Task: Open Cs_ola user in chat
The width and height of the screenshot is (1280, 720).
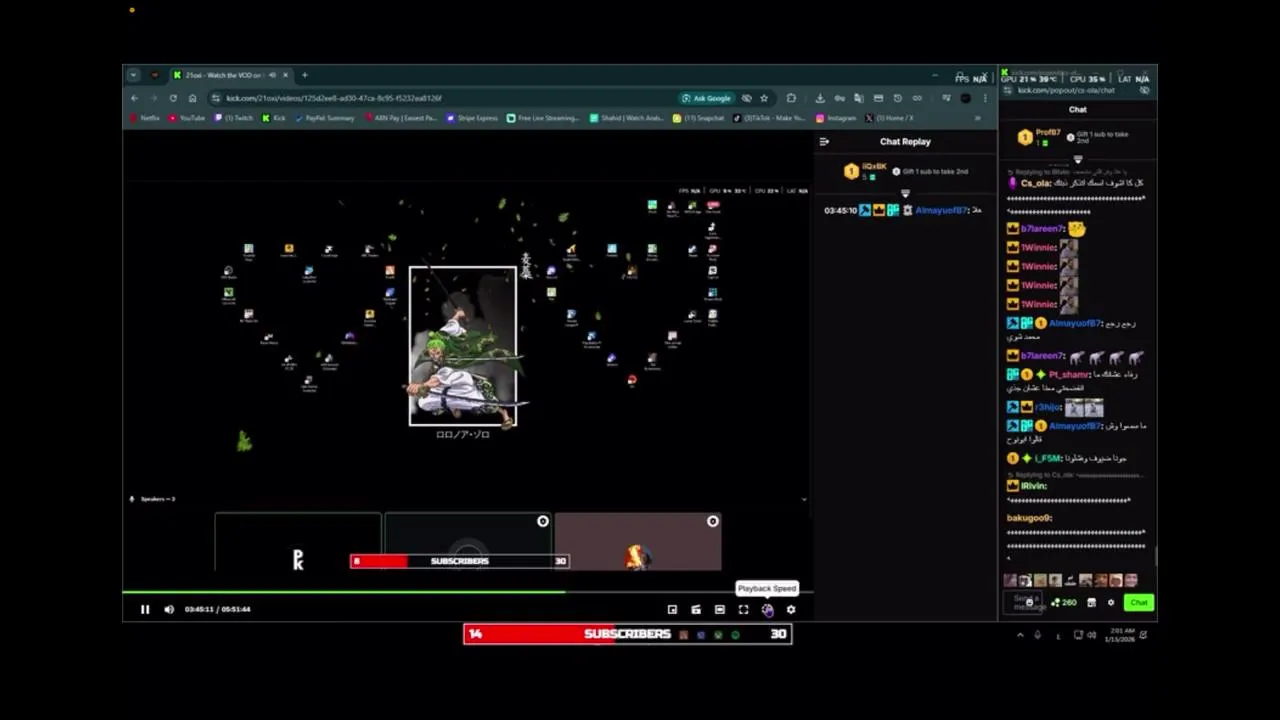Action: (x=1035, y=183)
